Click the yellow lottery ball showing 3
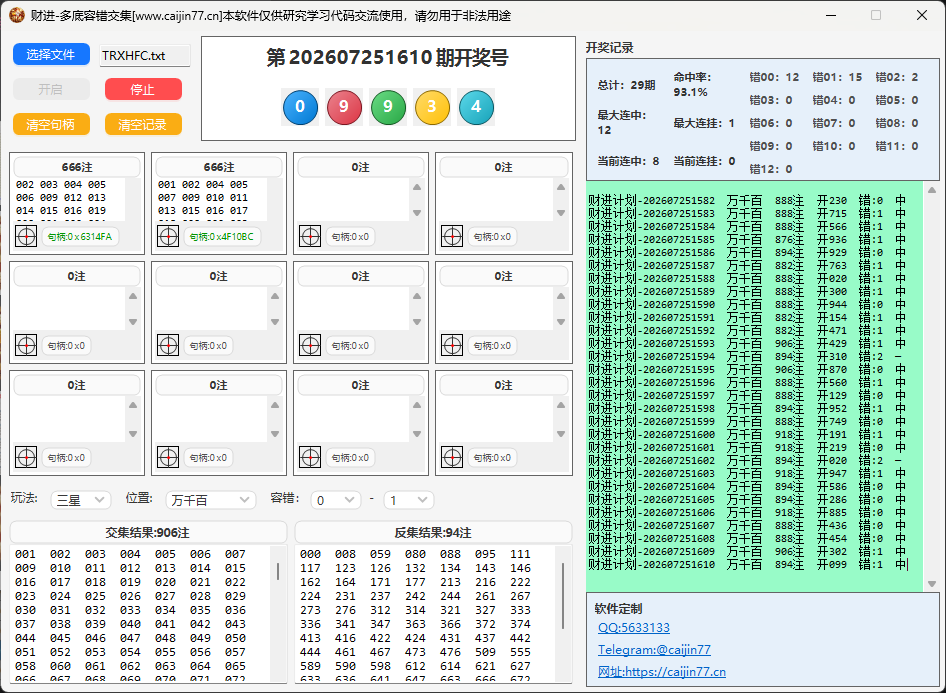 point(432,107)
